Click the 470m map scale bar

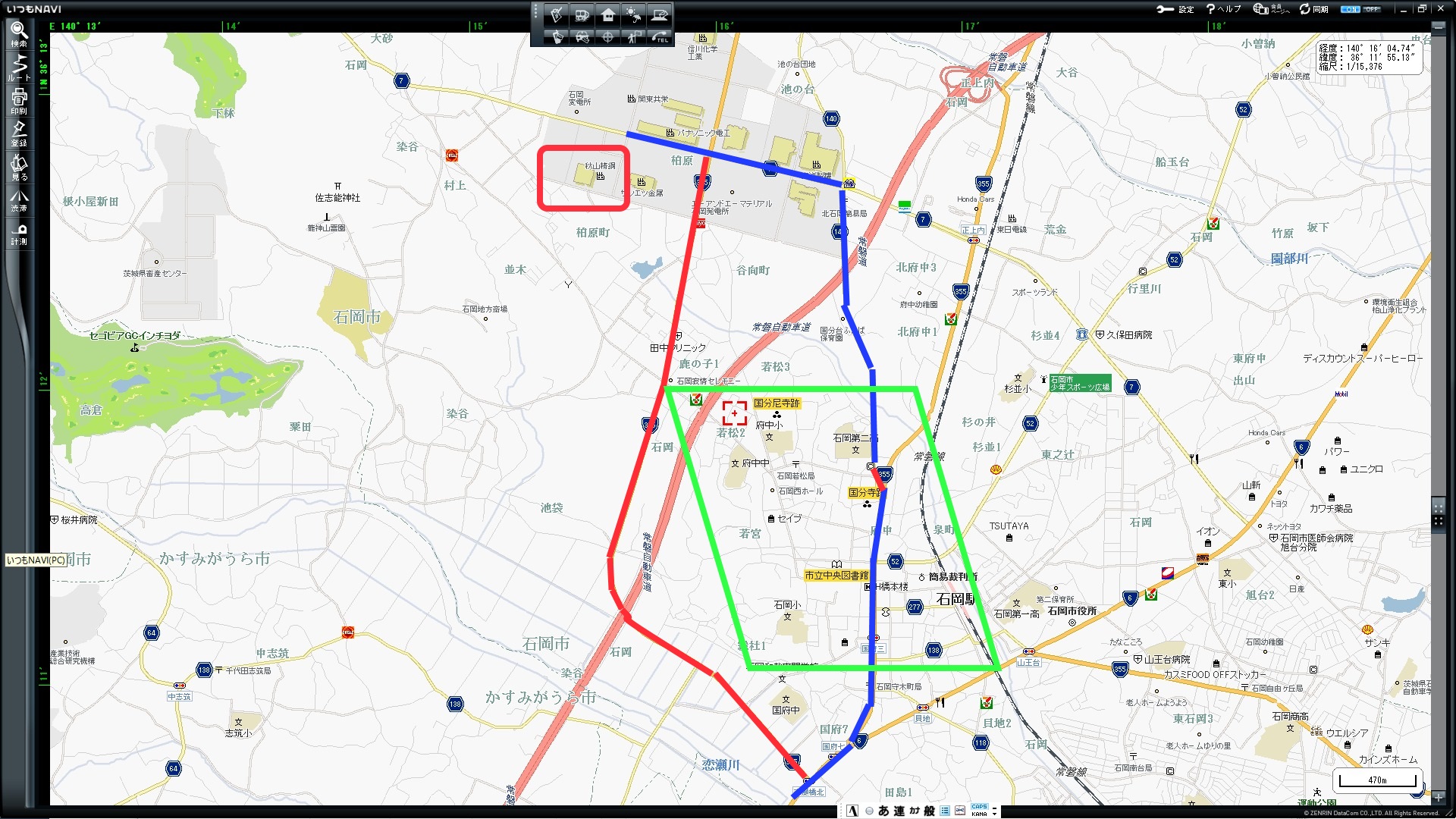tap(1377, 780)
